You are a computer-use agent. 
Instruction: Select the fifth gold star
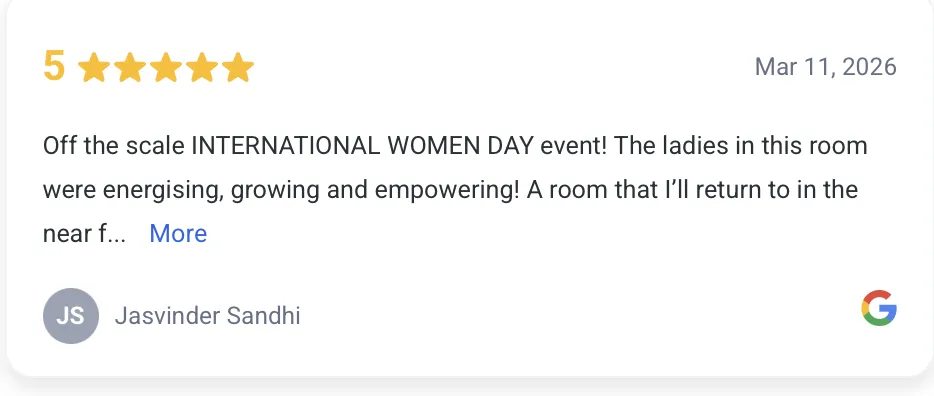tap(238, 67)
